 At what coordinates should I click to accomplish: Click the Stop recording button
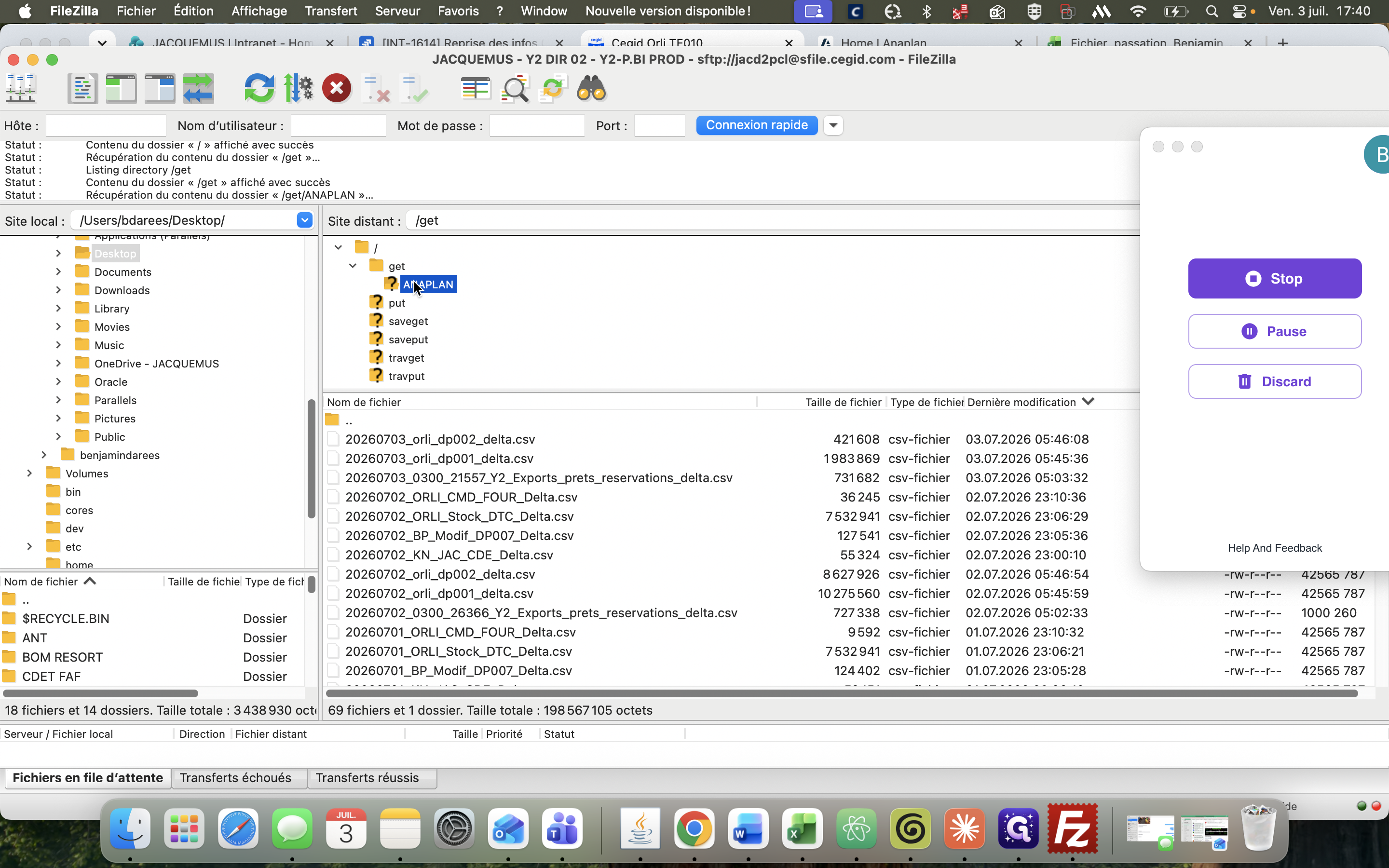click(1274, 278)
